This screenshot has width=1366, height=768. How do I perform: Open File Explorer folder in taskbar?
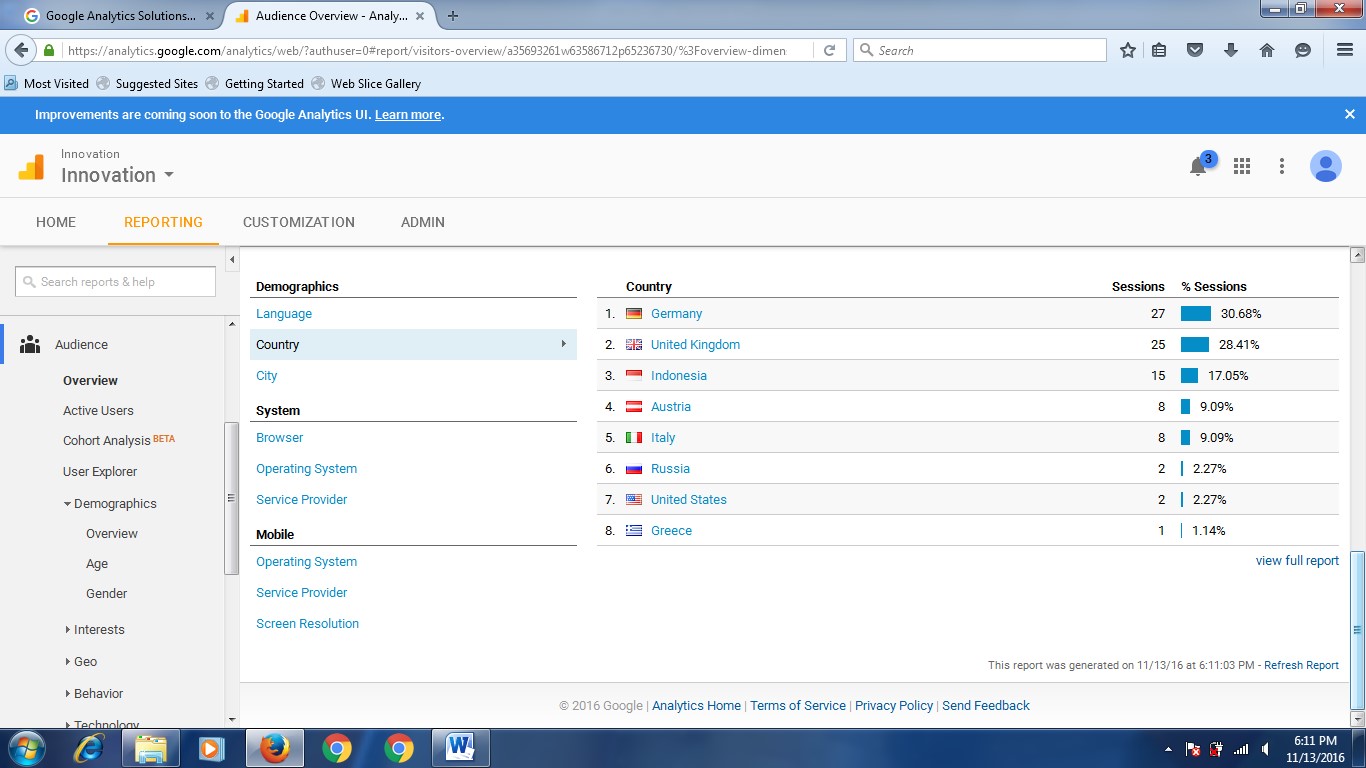(x=151, y=747)
